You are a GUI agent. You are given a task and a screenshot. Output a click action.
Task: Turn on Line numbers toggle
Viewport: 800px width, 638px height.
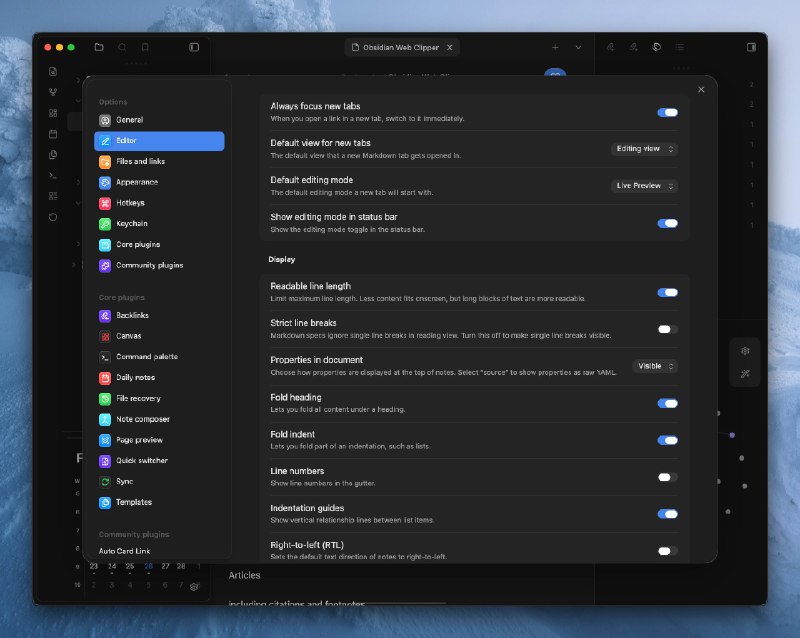pos(667,477)
